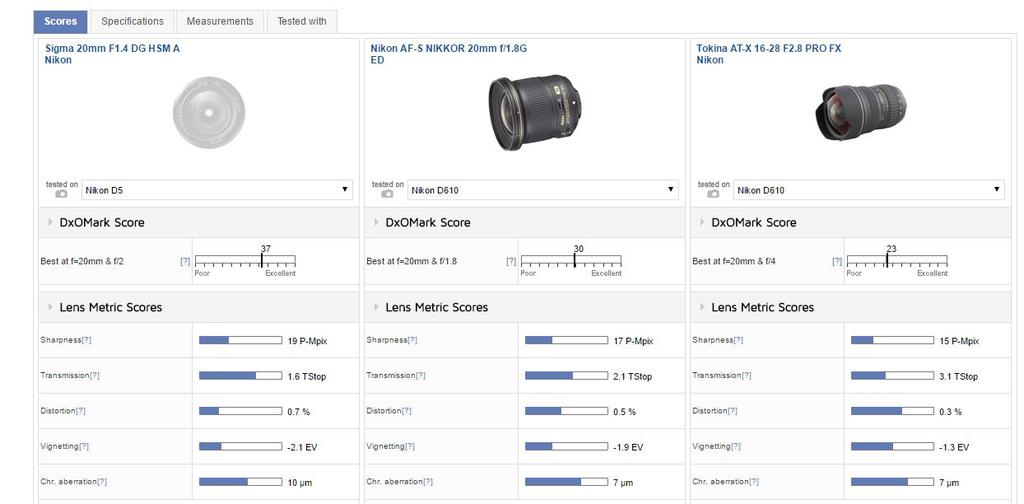This screenshot has width=1024, height=504.
Task: Open the Tested with tab
Action: [301, 21]
